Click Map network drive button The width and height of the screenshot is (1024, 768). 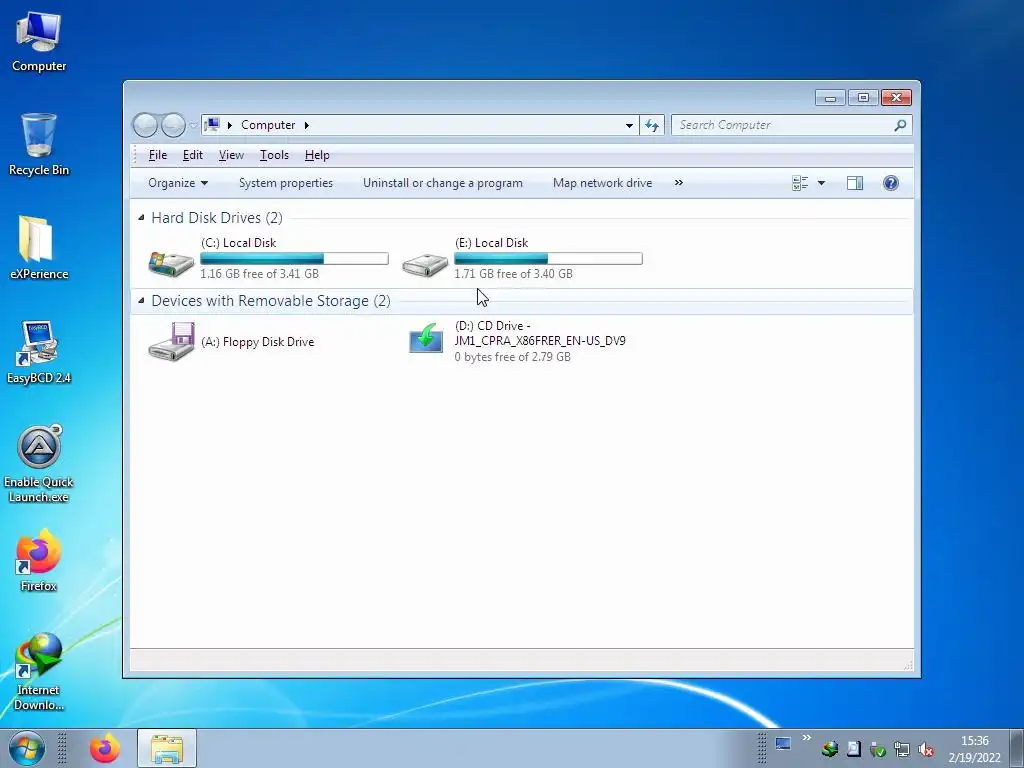pos(602,183)
